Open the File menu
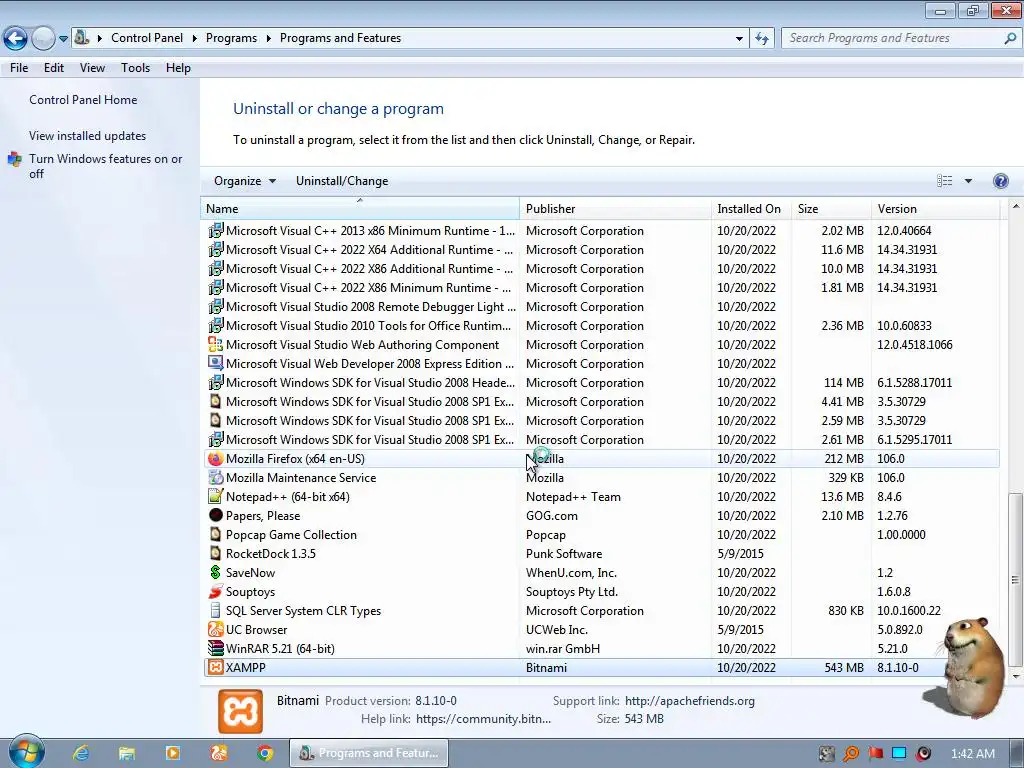1024x768 pixels. pyautogui.click(x=19, y=68)
